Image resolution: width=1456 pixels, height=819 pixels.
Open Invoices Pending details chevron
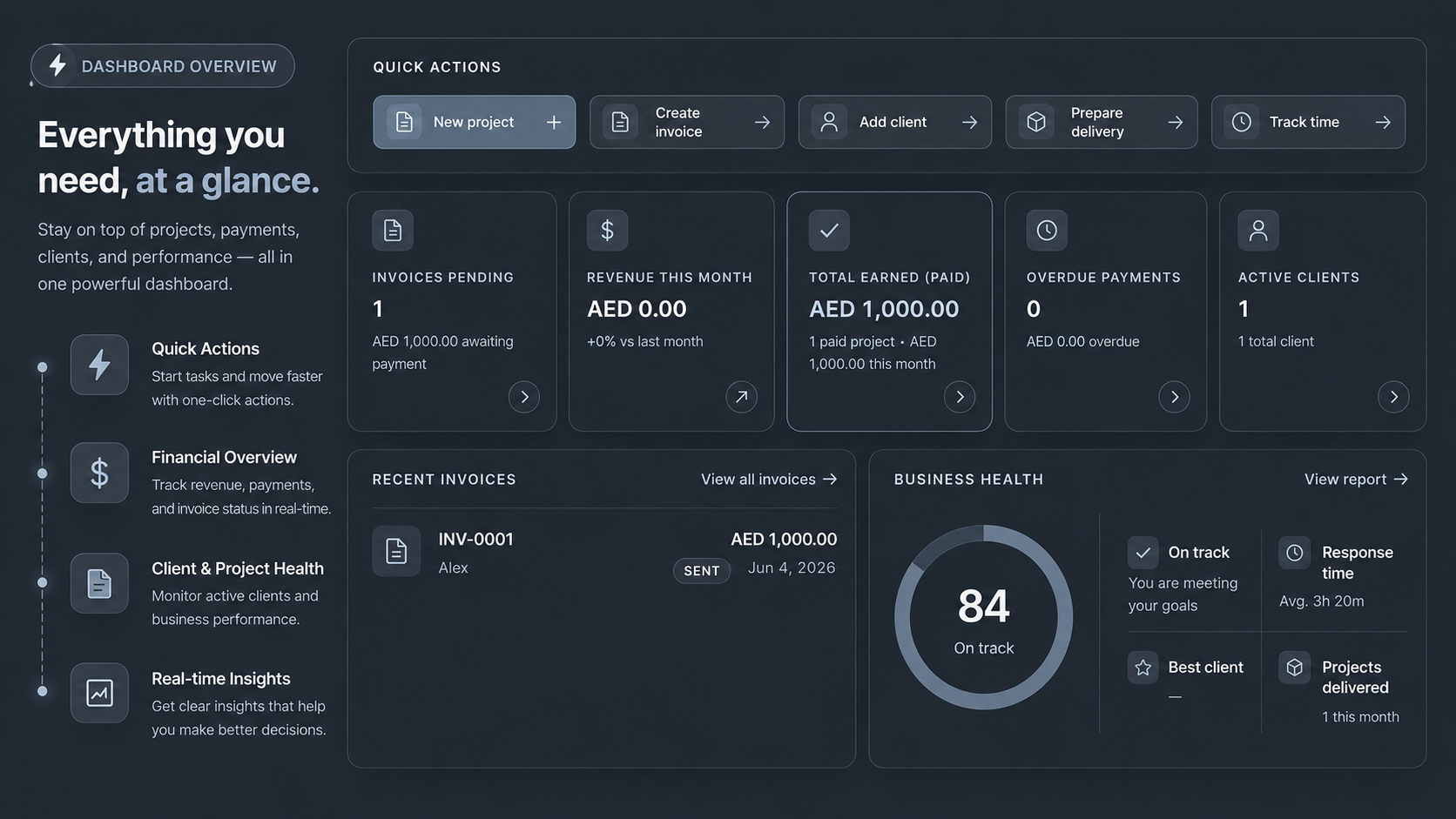[x=524, y=397]
